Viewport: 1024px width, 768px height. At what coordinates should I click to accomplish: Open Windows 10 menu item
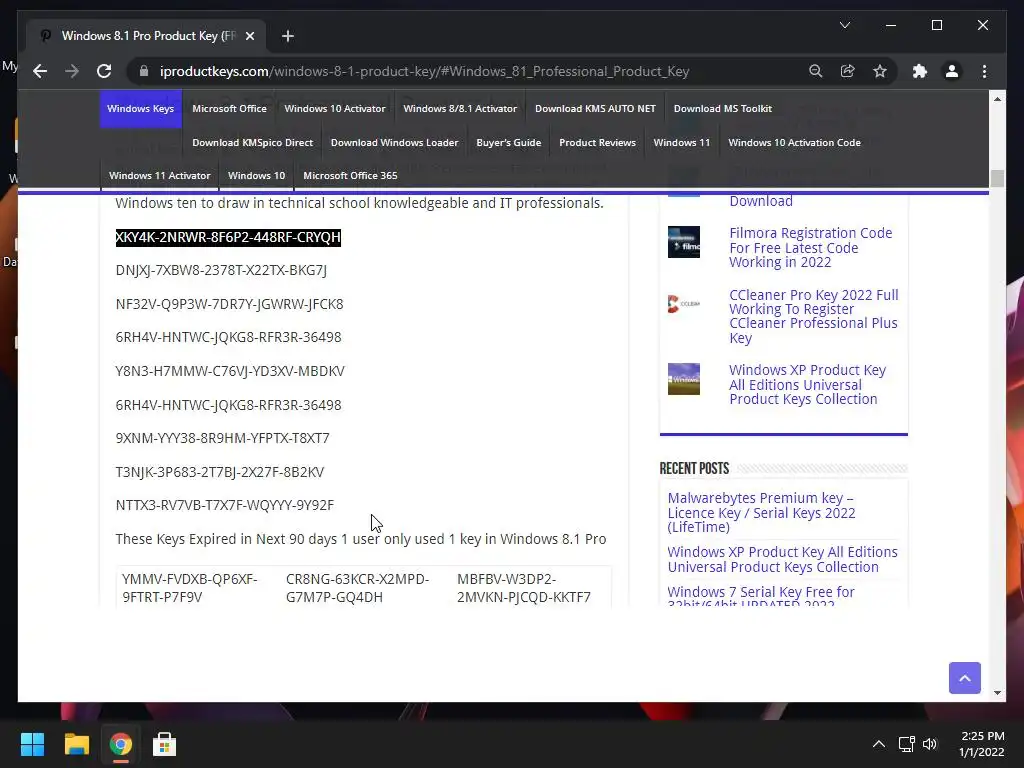(257, 175)
